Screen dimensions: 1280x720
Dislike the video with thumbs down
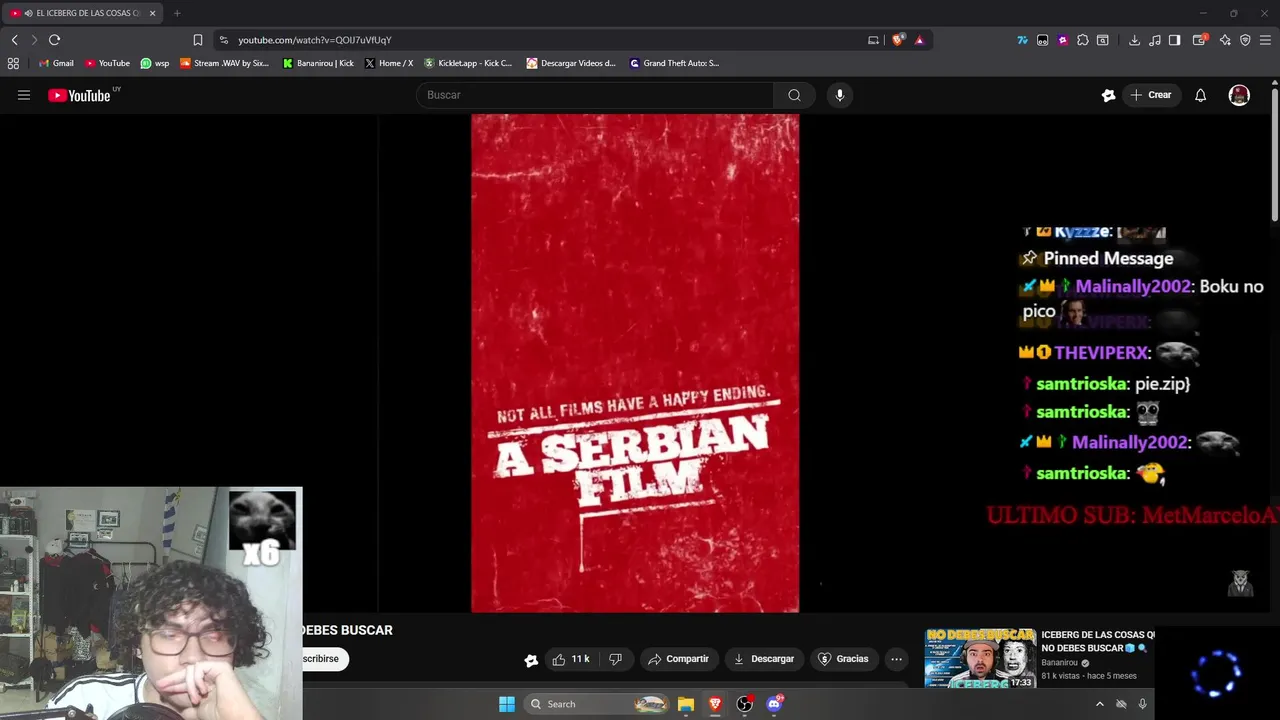[x=616, y=659]
